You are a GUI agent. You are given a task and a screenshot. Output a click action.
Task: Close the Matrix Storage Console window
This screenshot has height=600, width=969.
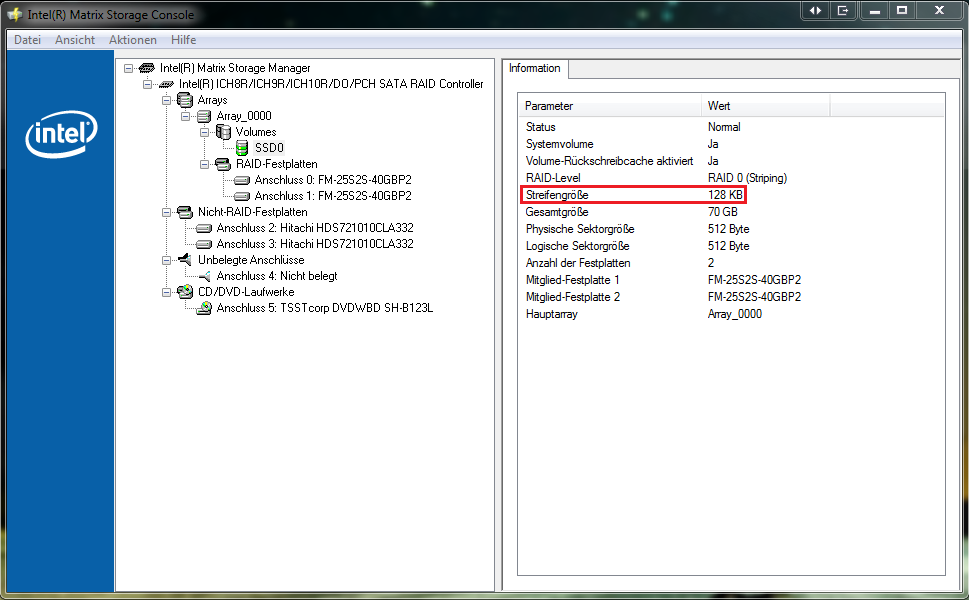(939, 11)
